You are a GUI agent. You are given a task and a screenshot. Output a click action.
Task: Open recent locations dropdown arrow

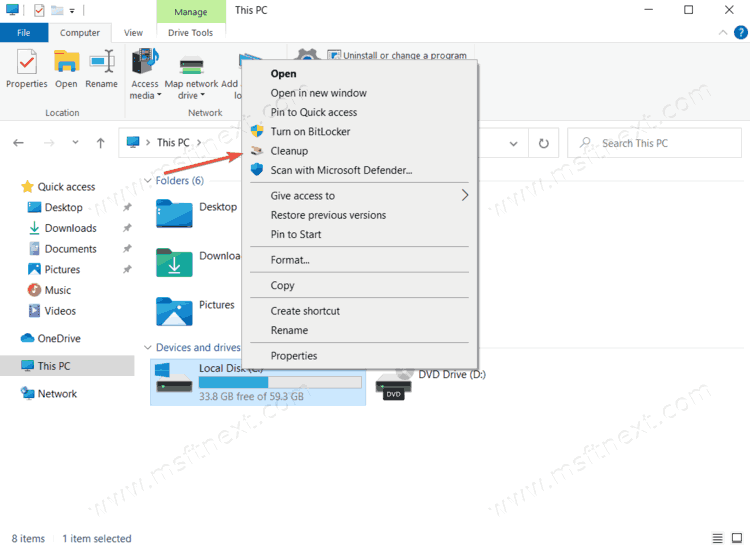coord(75,142)
